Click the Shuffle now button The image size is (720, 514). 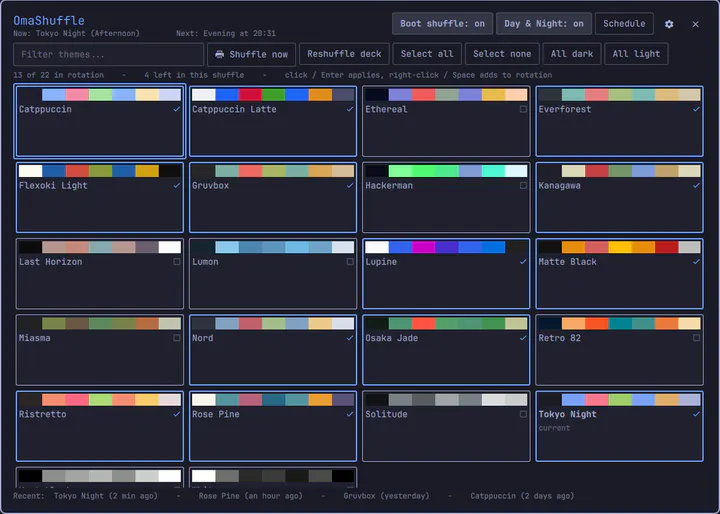251,54
